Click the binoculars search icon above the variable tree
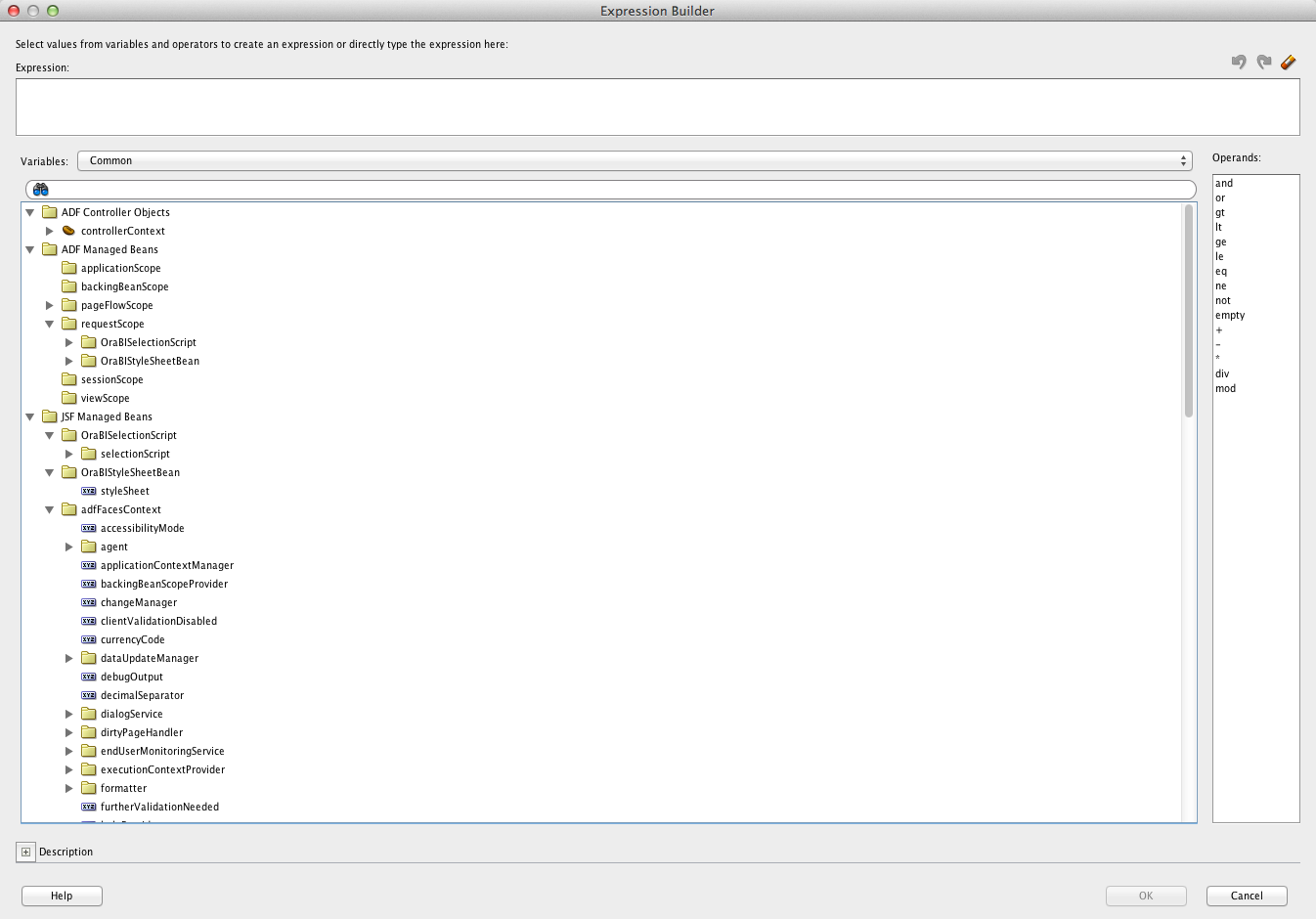This screenshot has width=1316, height=919. point(40,189)
